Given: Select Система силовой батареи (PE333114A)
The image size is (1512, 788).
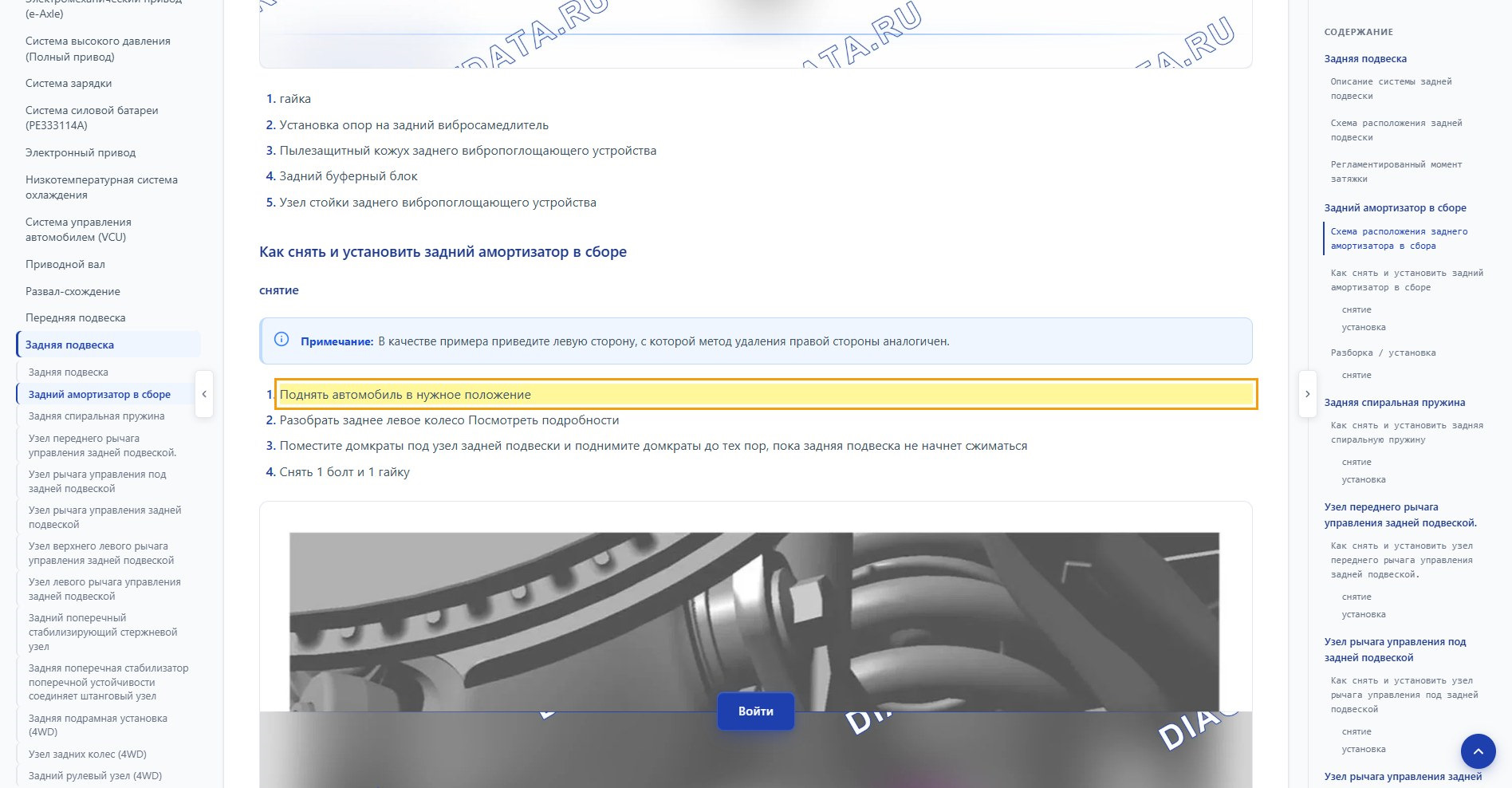Looking at the screenshot, I should (x=92, y=117).
